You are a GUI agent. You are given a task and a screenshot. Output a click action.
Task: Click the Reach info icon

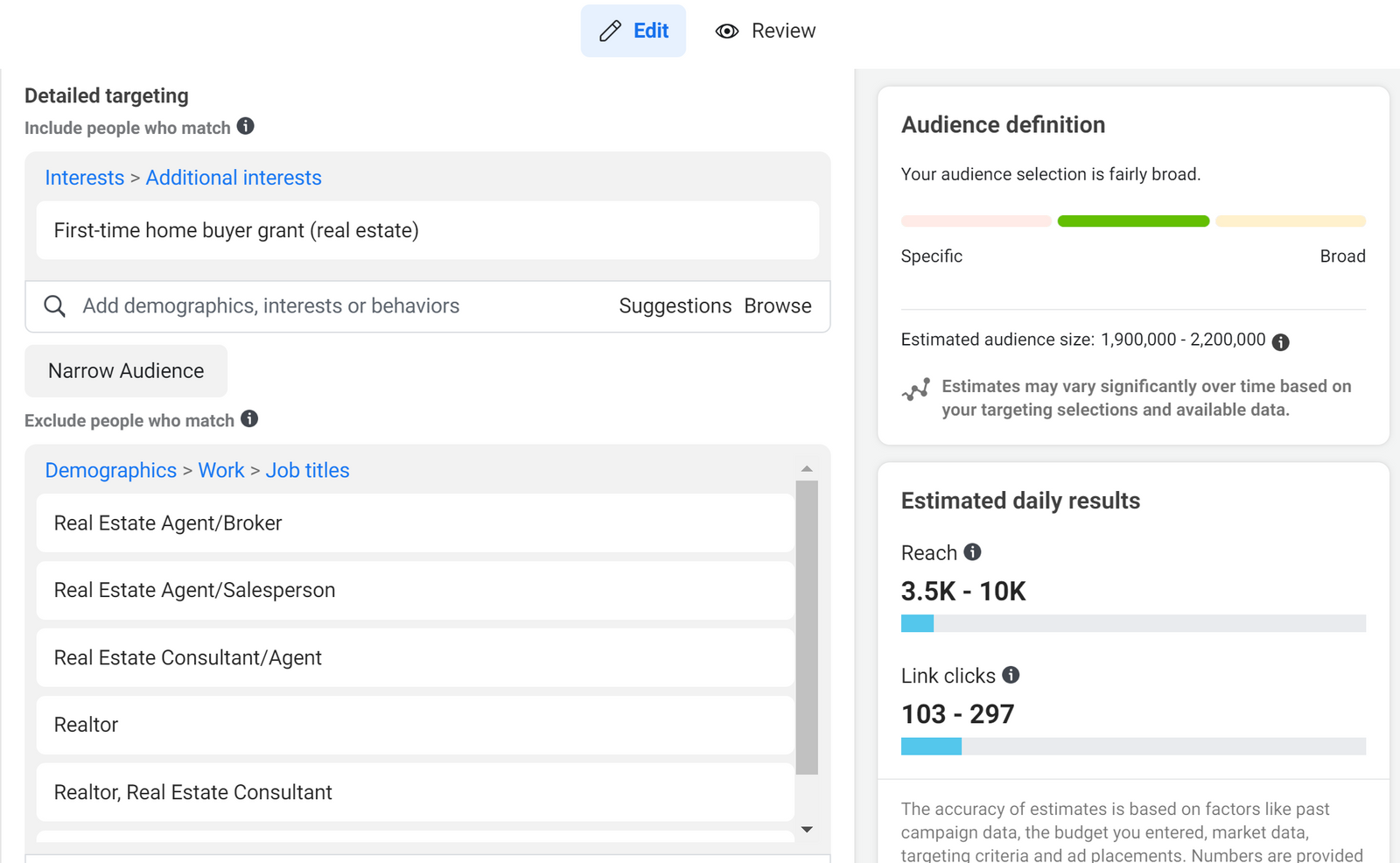point(972,552)
